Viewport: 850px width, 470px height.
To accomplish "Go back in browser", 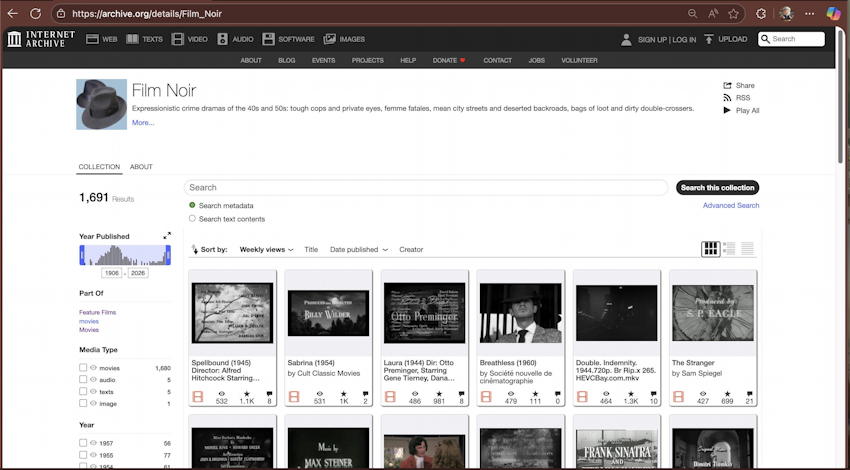I will tap(12, 14).
